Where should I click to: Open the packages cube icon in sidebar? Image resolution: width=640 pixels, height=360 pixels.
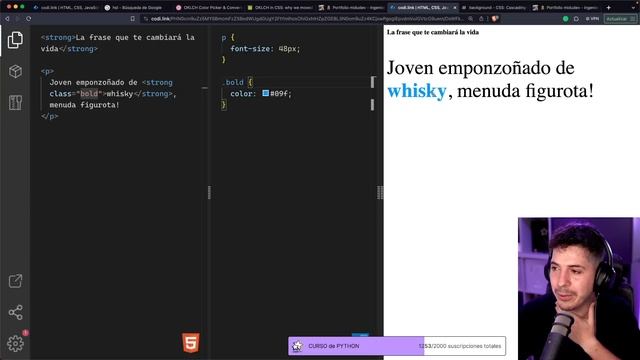click(x=15, y=71)
